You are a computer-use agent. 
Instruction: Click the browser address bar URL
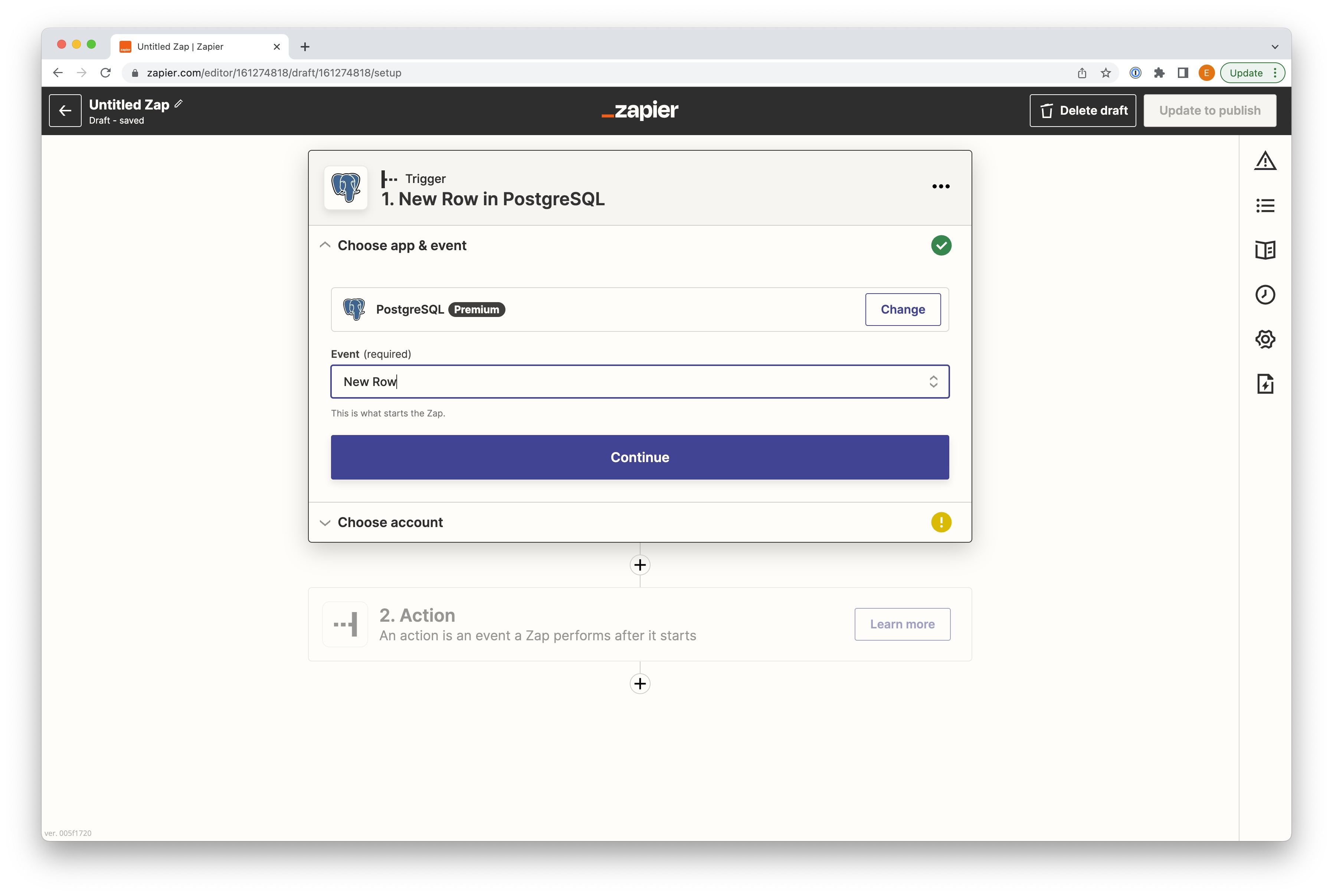coord(274,73)
